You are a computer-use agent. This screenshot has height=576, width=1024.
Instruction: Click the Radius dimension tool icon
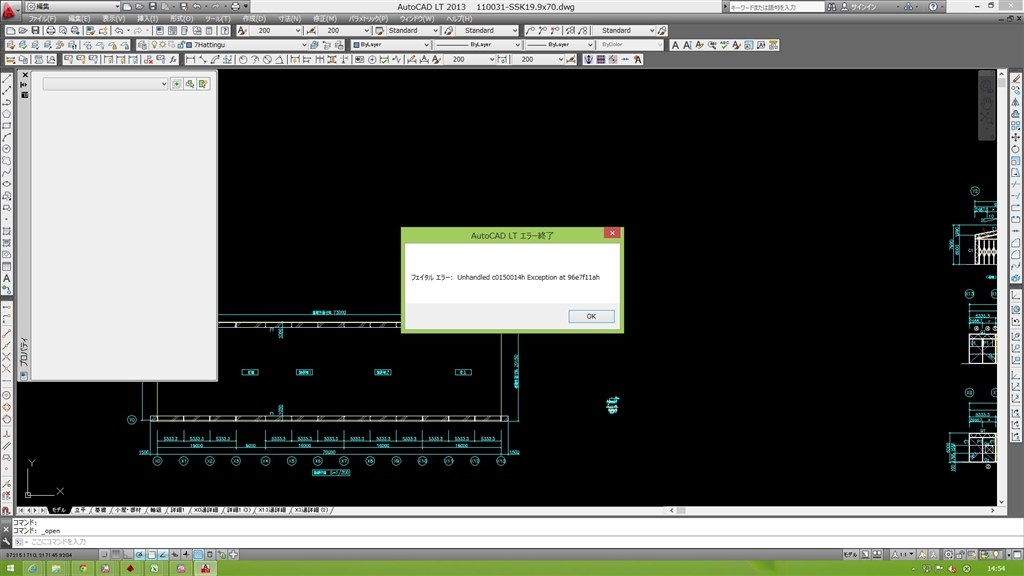243,59
